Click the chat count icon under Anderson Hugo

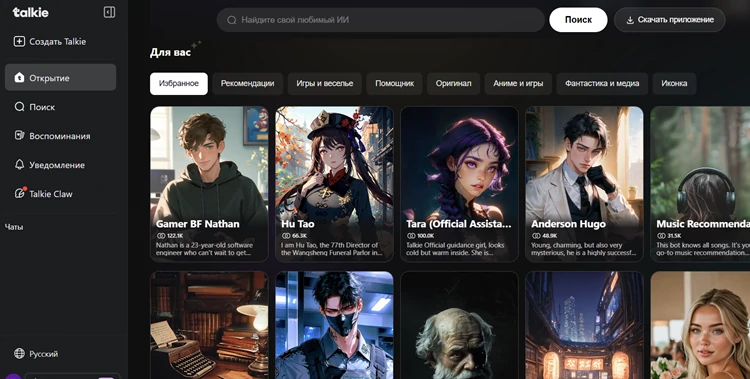536,236
